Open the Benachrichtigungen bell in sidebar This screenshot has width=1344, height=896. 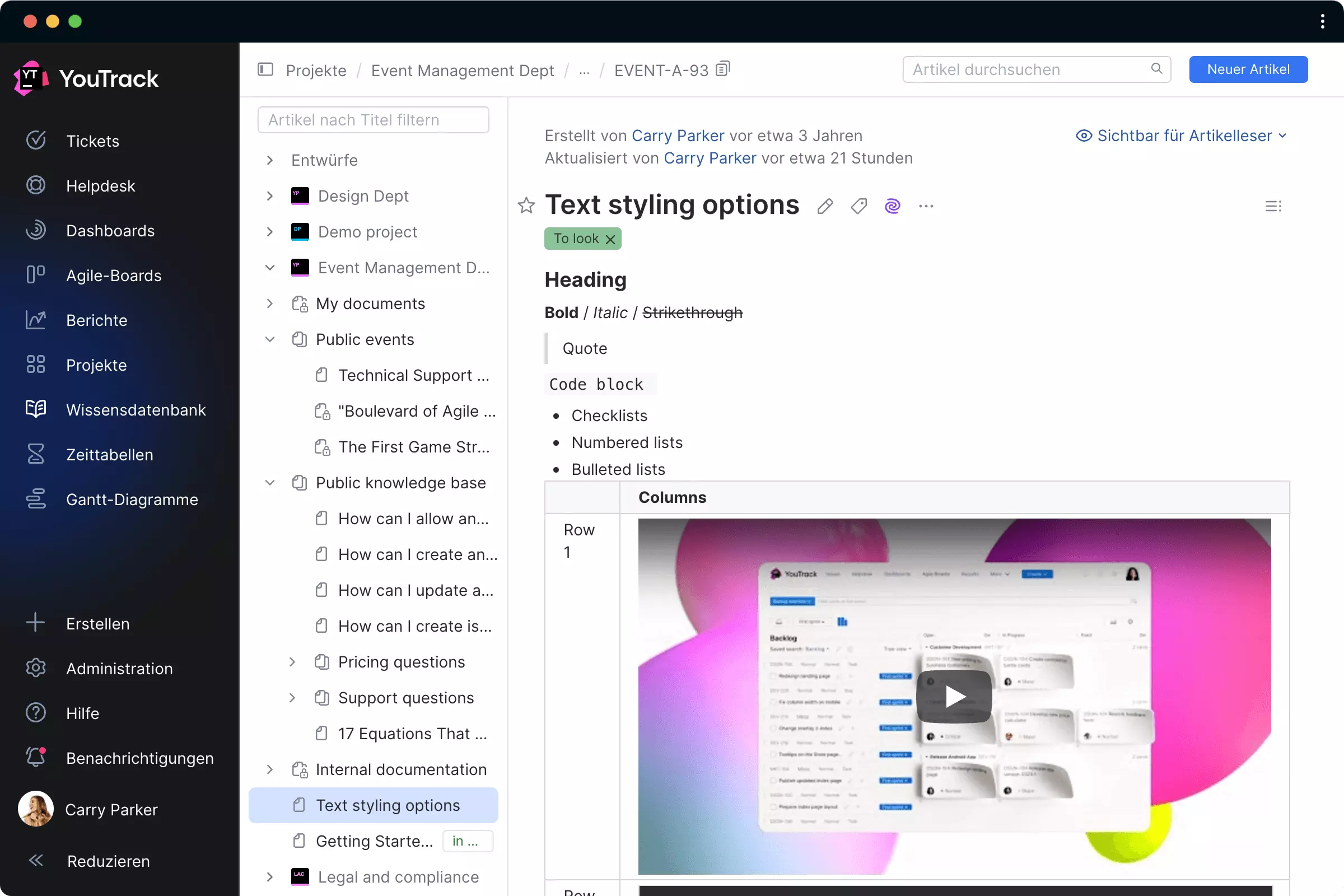point(35,758)
